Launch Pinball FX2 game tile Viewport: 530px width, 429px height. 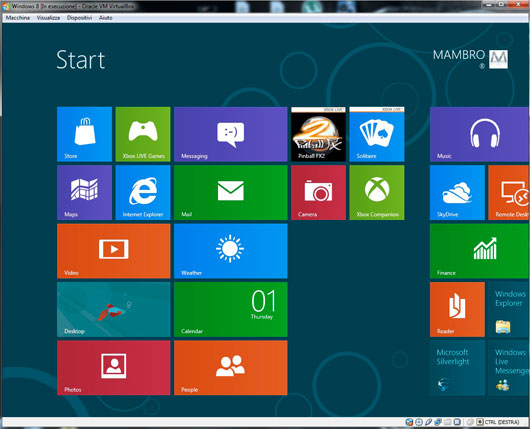coord(318,134)
